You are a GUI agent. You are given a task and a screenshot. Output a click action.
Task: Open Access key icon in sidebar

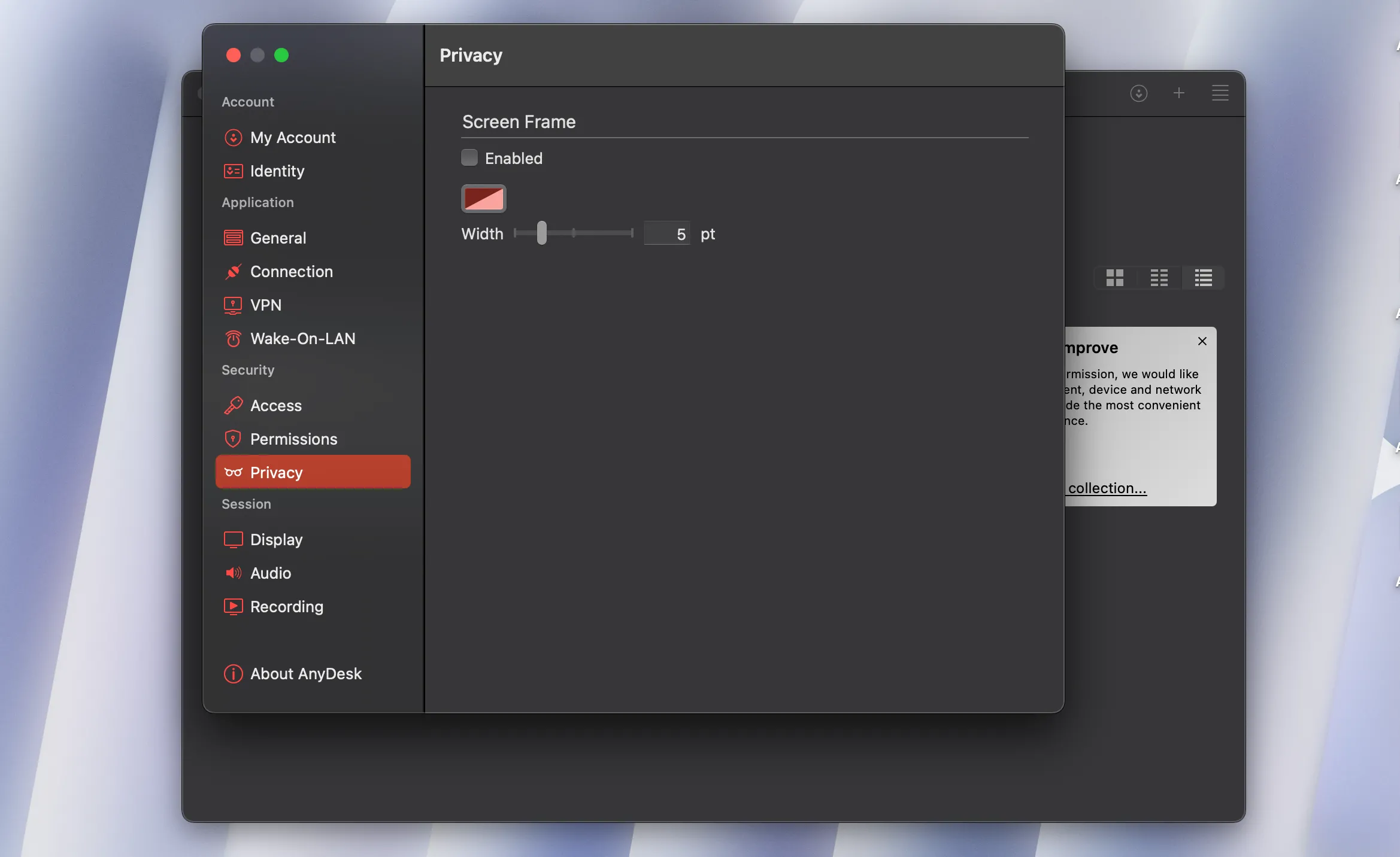(233, 406)
